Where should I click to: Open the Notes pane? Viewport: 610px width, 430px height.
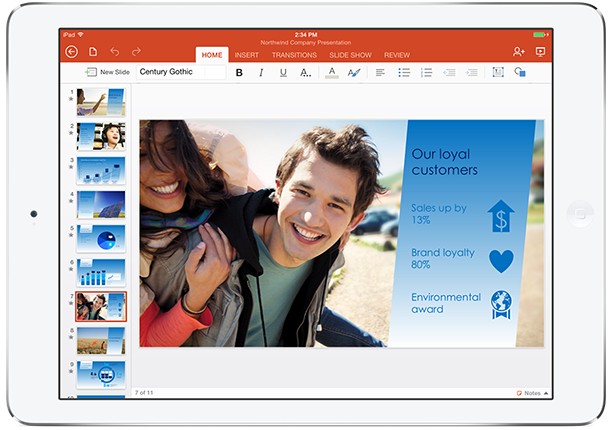click(x=533, y=393)
